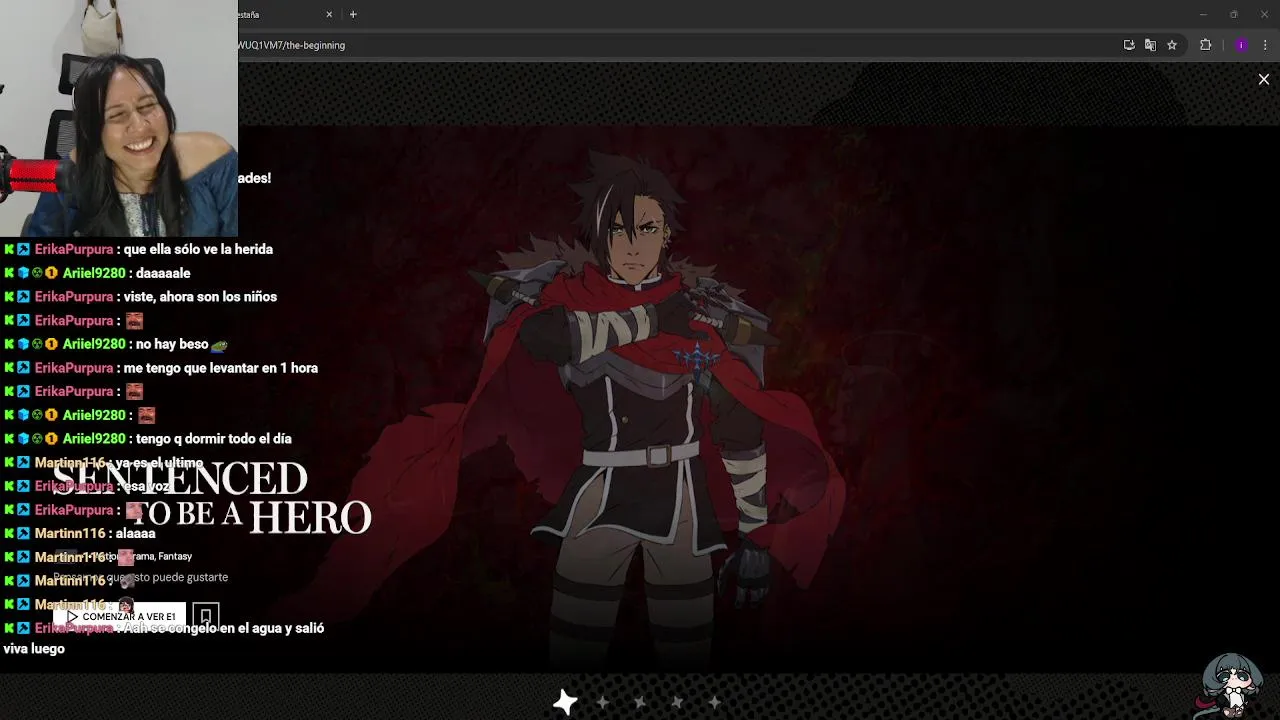Click 'Aah se congelo en el agua' message
Image resolution: width=1280 pixels, height=720 pixels.
pyautogui.click(x=163, y=638)
